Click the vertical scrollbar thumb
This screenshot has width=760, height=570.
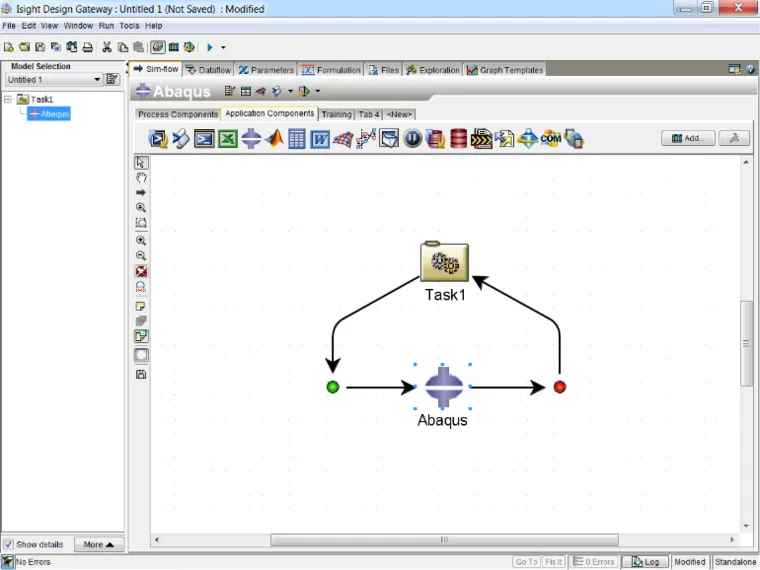click(746, 343)
